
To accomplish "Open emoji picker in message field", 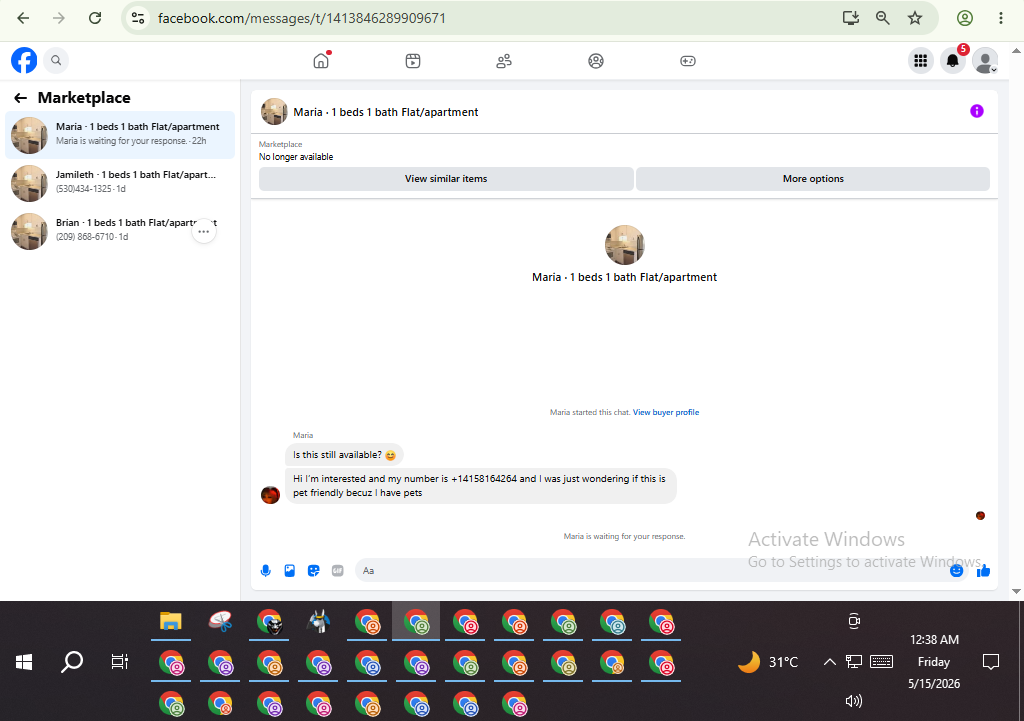I will [956, 571].
